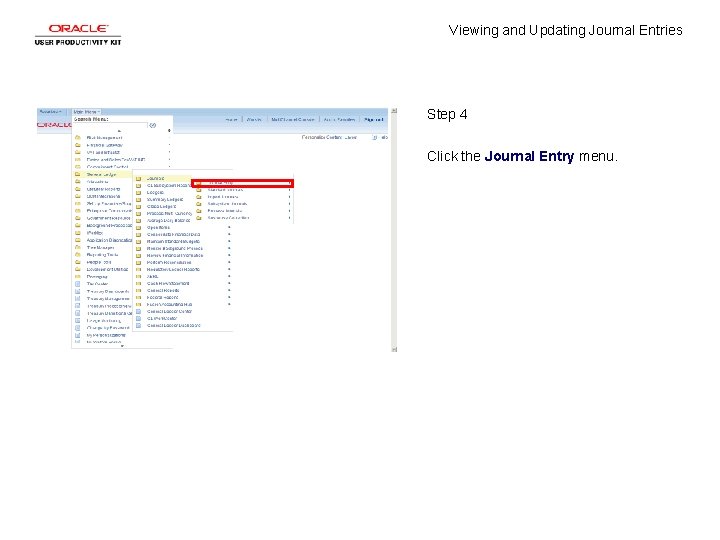The height and width of the screenshot is (540, 720).
Task: Click the search go icon beside Search Menu
Action: pos(153,125)
